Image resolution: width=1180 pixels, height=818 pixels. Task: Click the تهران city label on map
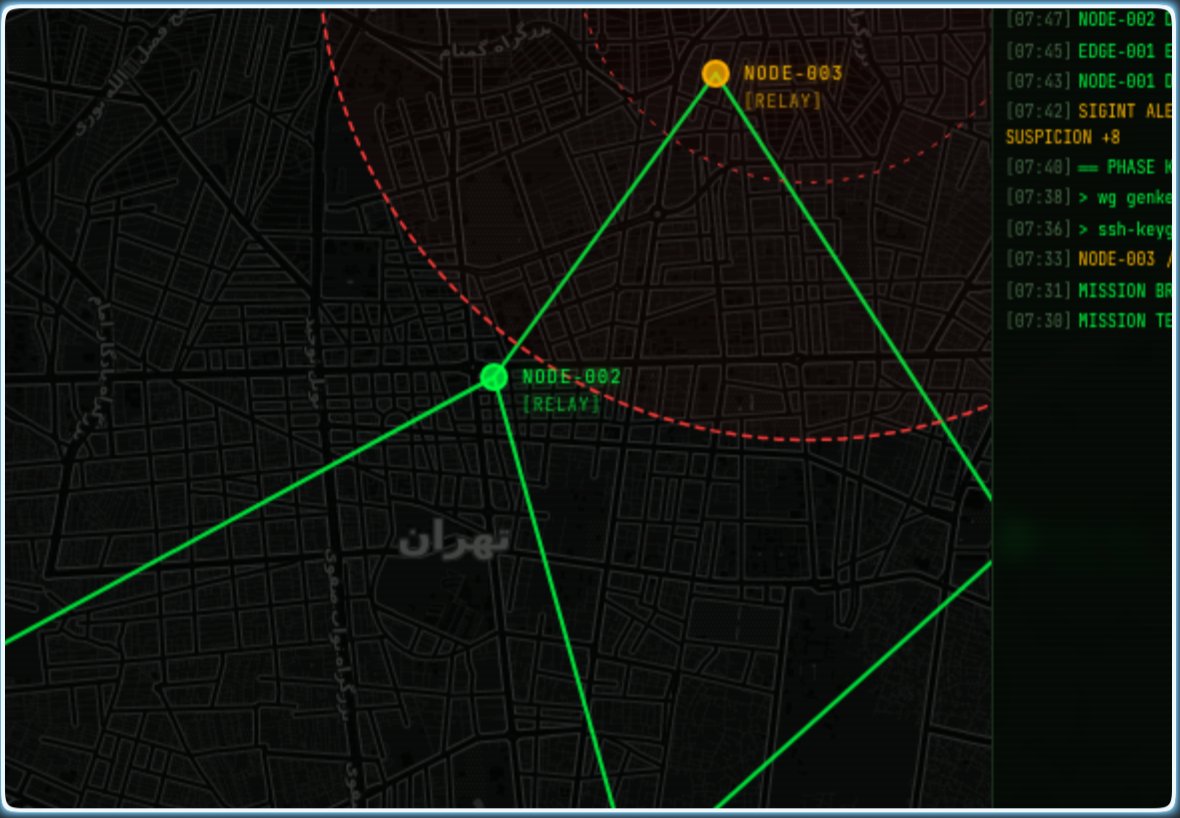pyautogui.click(x=454, y=540)
